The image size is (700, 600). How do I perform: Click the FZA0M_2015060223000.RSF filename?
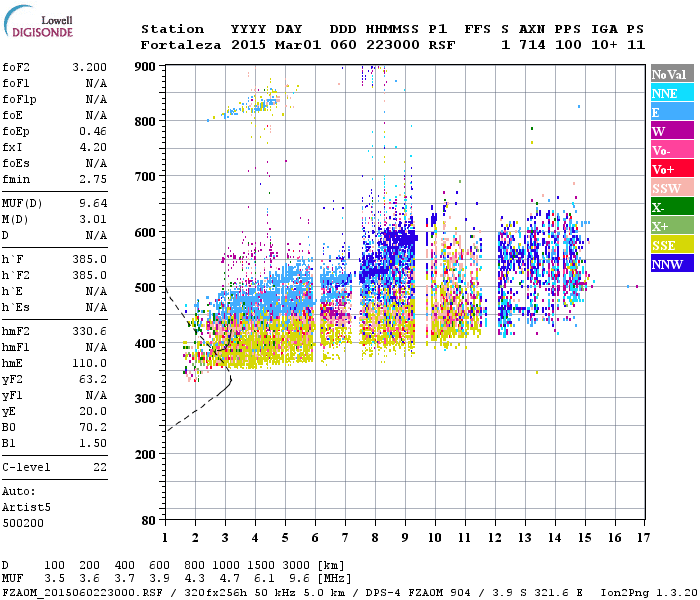point(83,593)
